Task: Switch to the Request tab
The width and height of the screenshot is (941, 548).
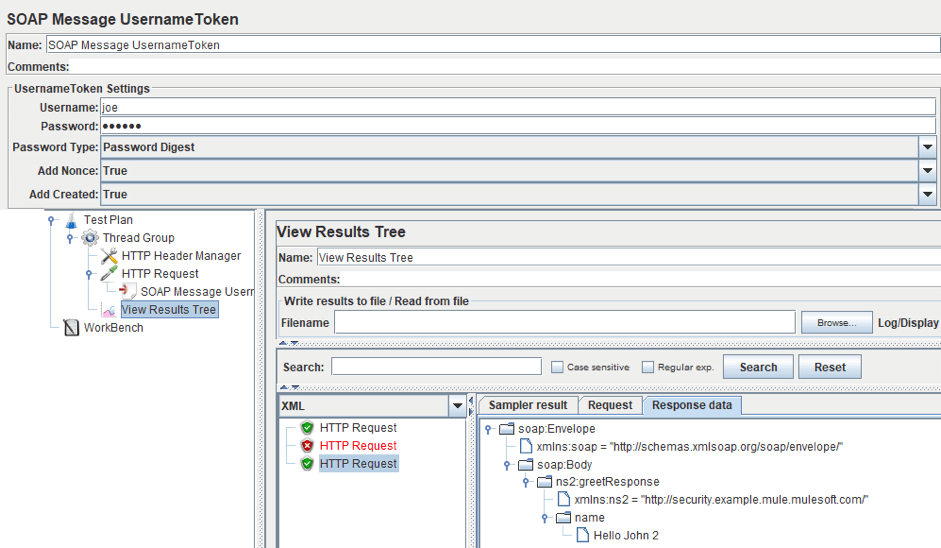Action: tap(610, 405)
